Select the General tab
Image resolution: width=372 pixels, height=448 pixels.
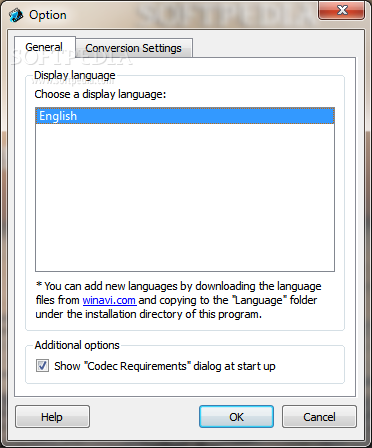click(x=45, y=47)
